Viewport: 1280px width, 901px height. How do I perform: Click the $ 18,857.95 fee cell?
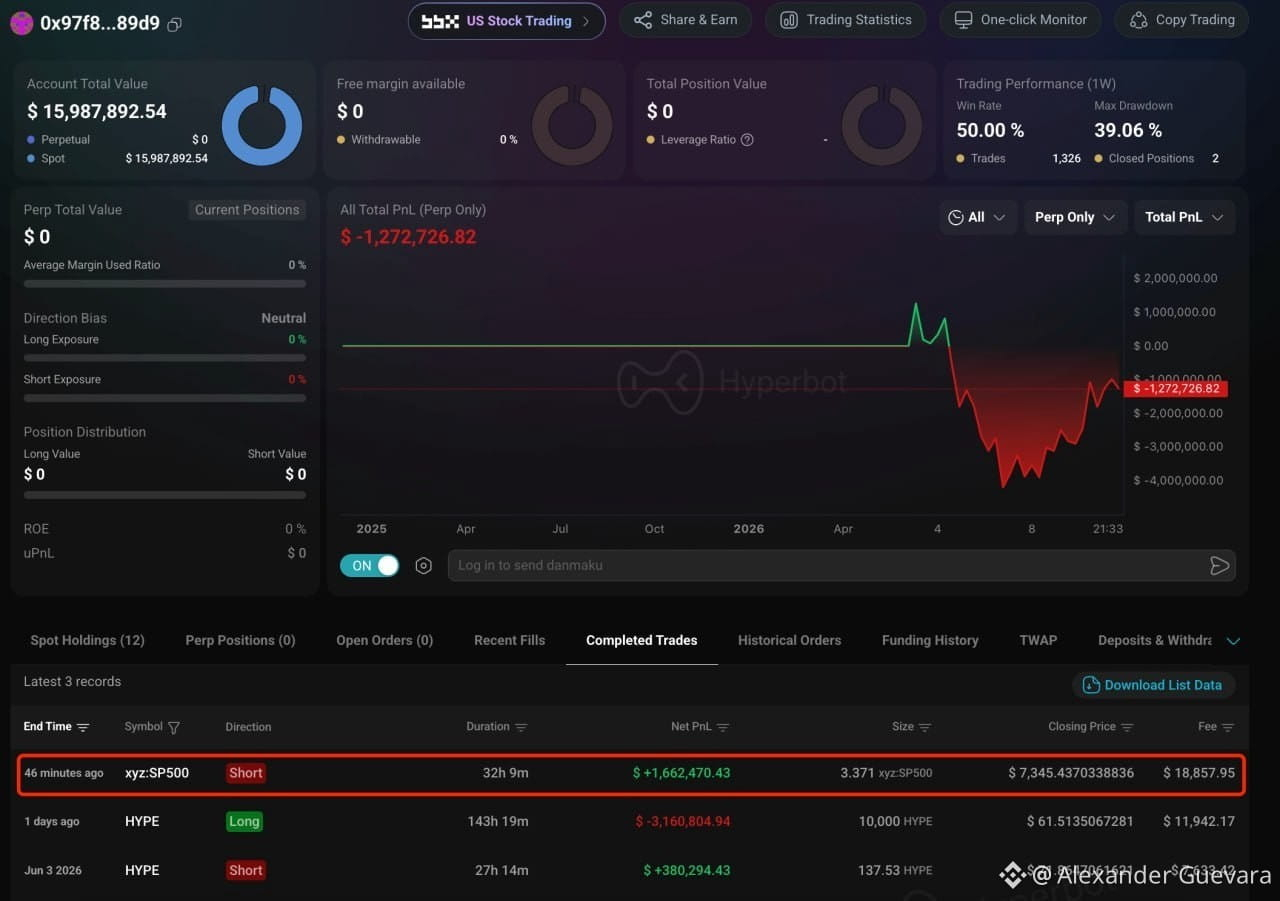1199,773
